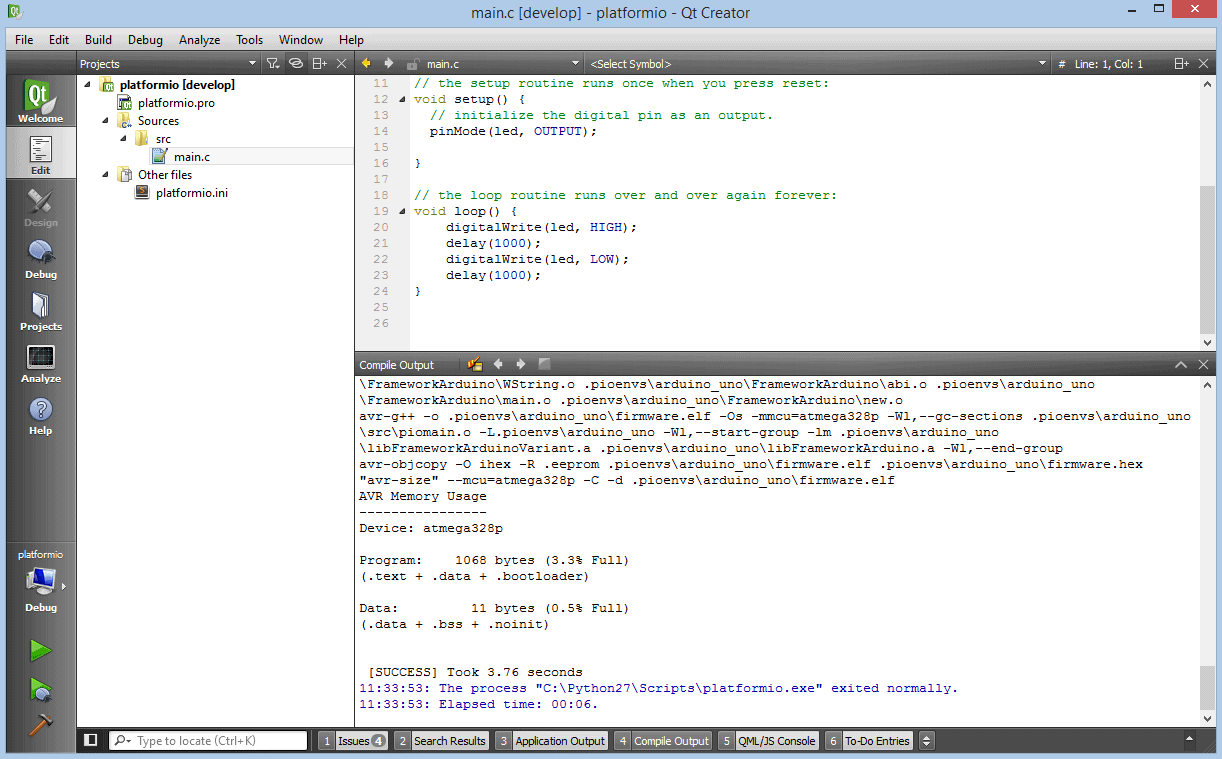Build the project using the hammer icon
This screenshot has height=759, width=1222.
click(x=40, y=725)
